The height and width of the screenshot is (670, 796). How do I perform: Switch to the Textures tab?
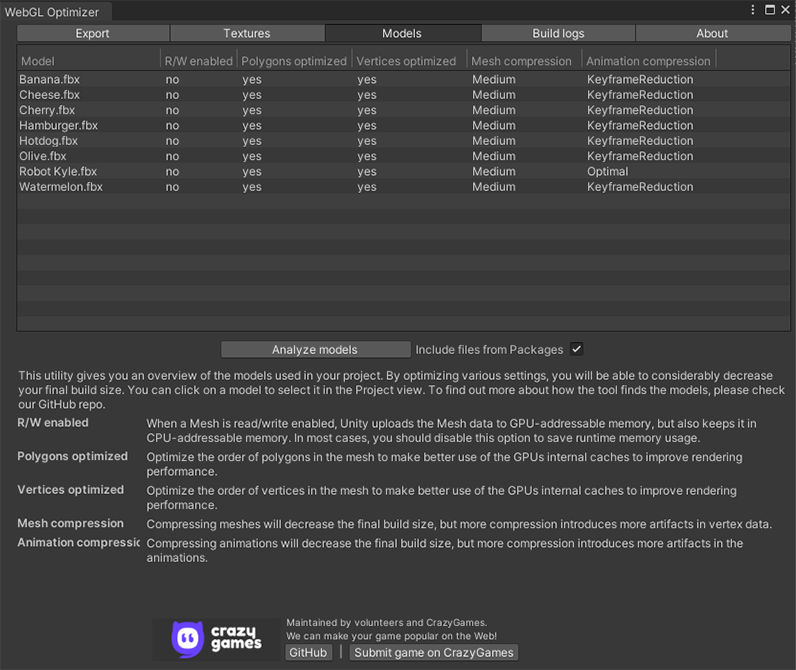[x=247, y=34]
